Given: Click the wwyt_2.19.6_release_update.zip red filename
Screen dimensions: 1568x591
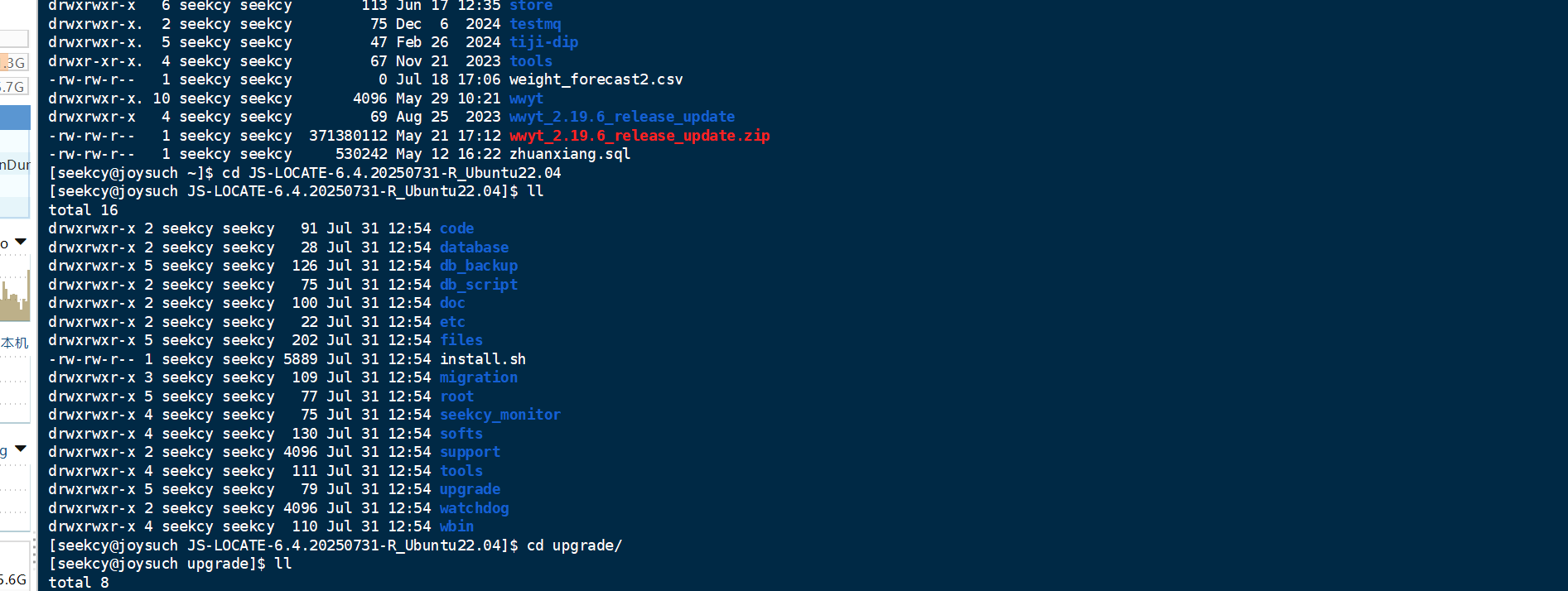Looking at the screenshot, I should point(639,135).
